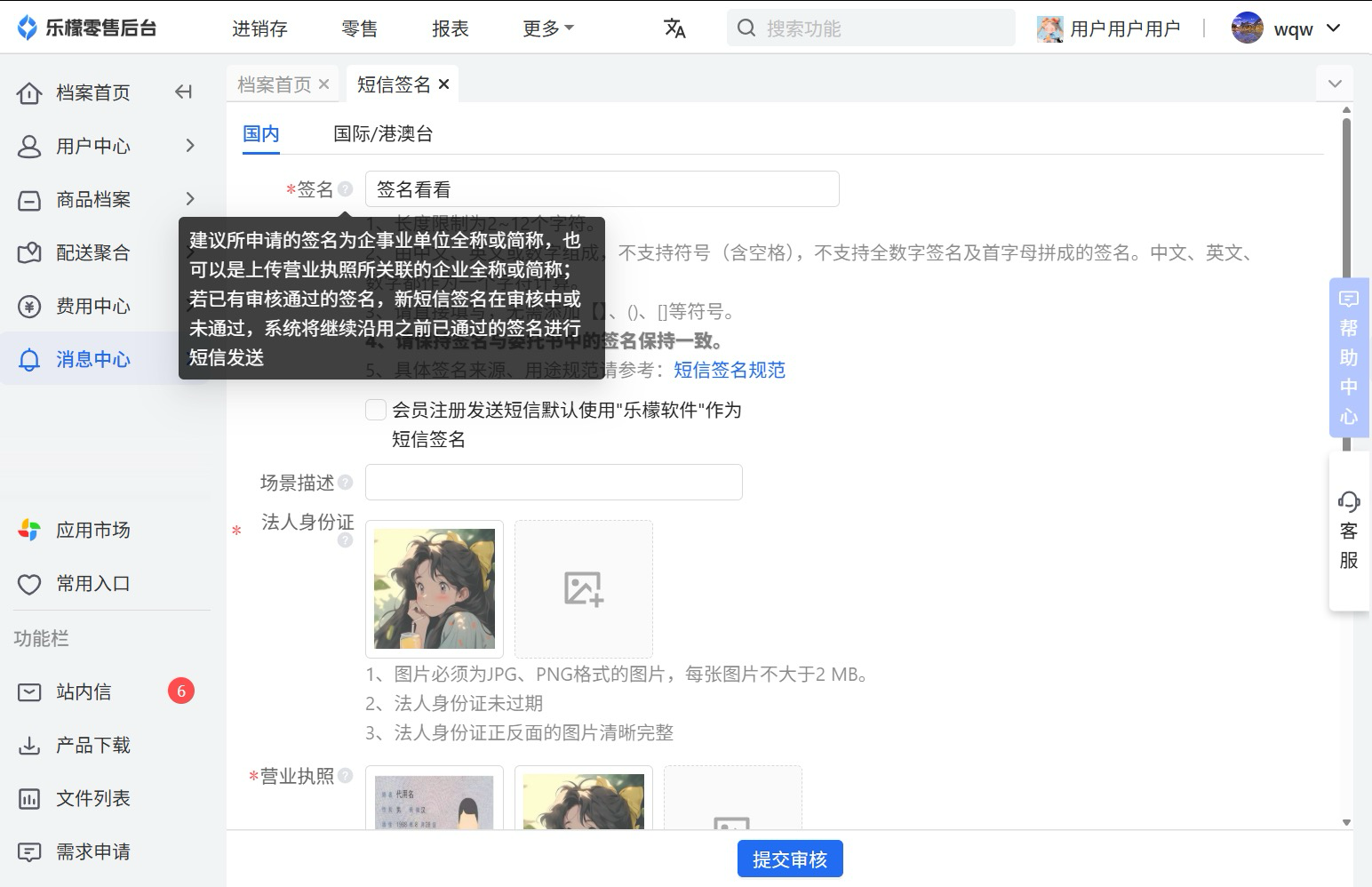Viewport: 1372px width, 887px height.
Task: Click the help icon below 法人身份证
Action: coord(346,539)
